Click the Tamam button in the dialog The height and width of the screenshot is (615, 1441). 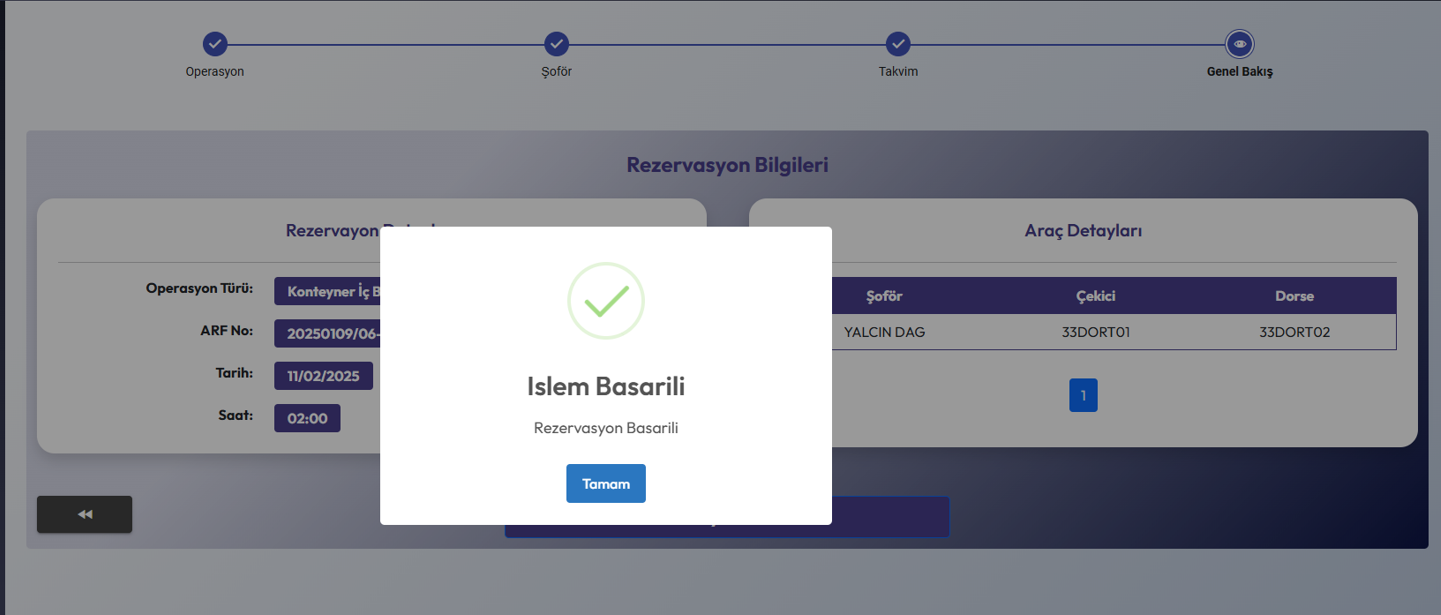605,483
